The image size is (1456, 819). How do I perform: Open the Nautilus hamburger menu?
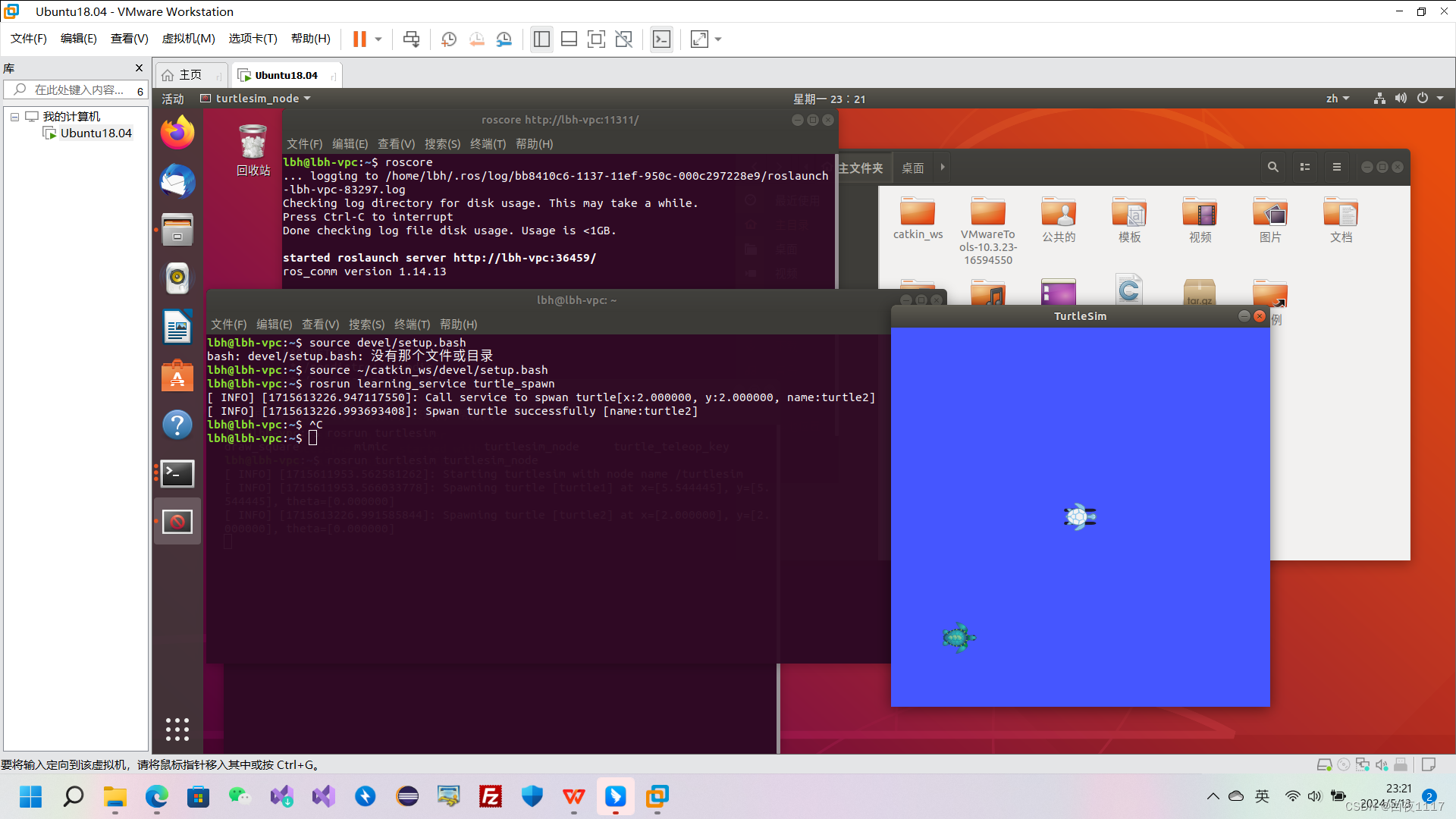[1337, 167]
